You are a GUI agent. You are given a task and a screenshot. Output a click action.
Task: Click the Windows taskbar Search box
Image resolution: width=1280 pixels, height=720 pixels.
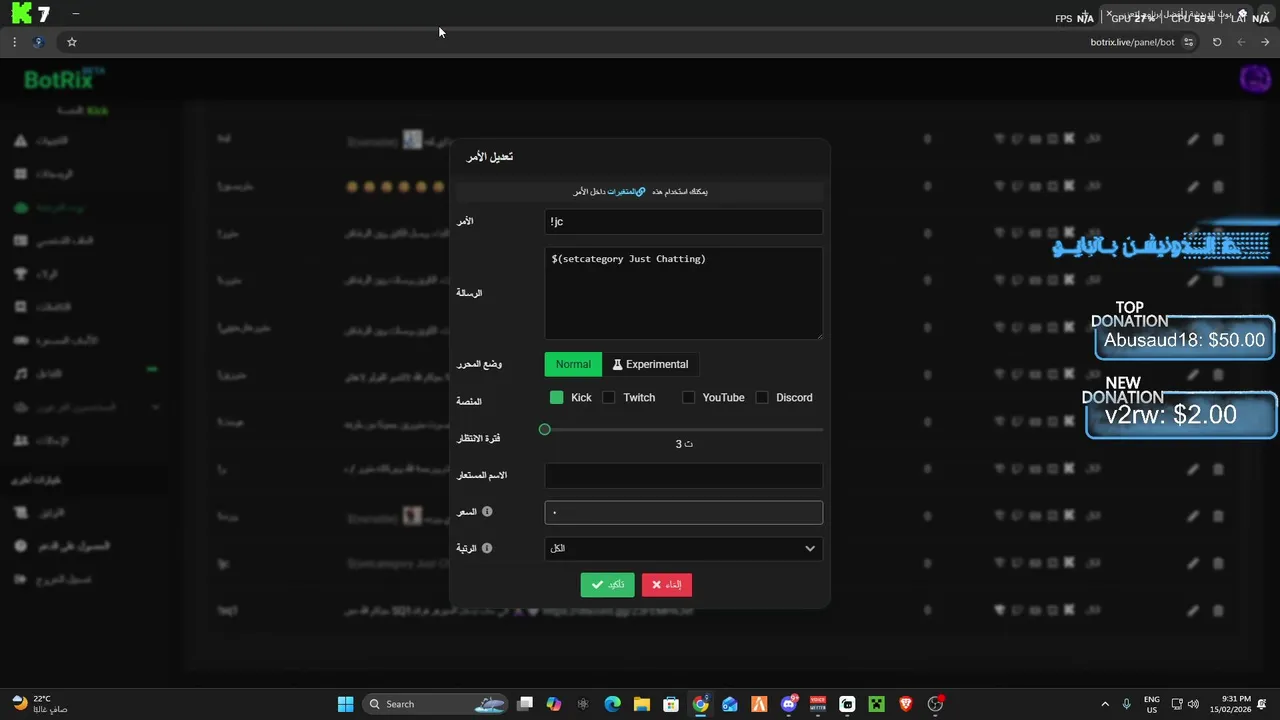tap(436, 704)
